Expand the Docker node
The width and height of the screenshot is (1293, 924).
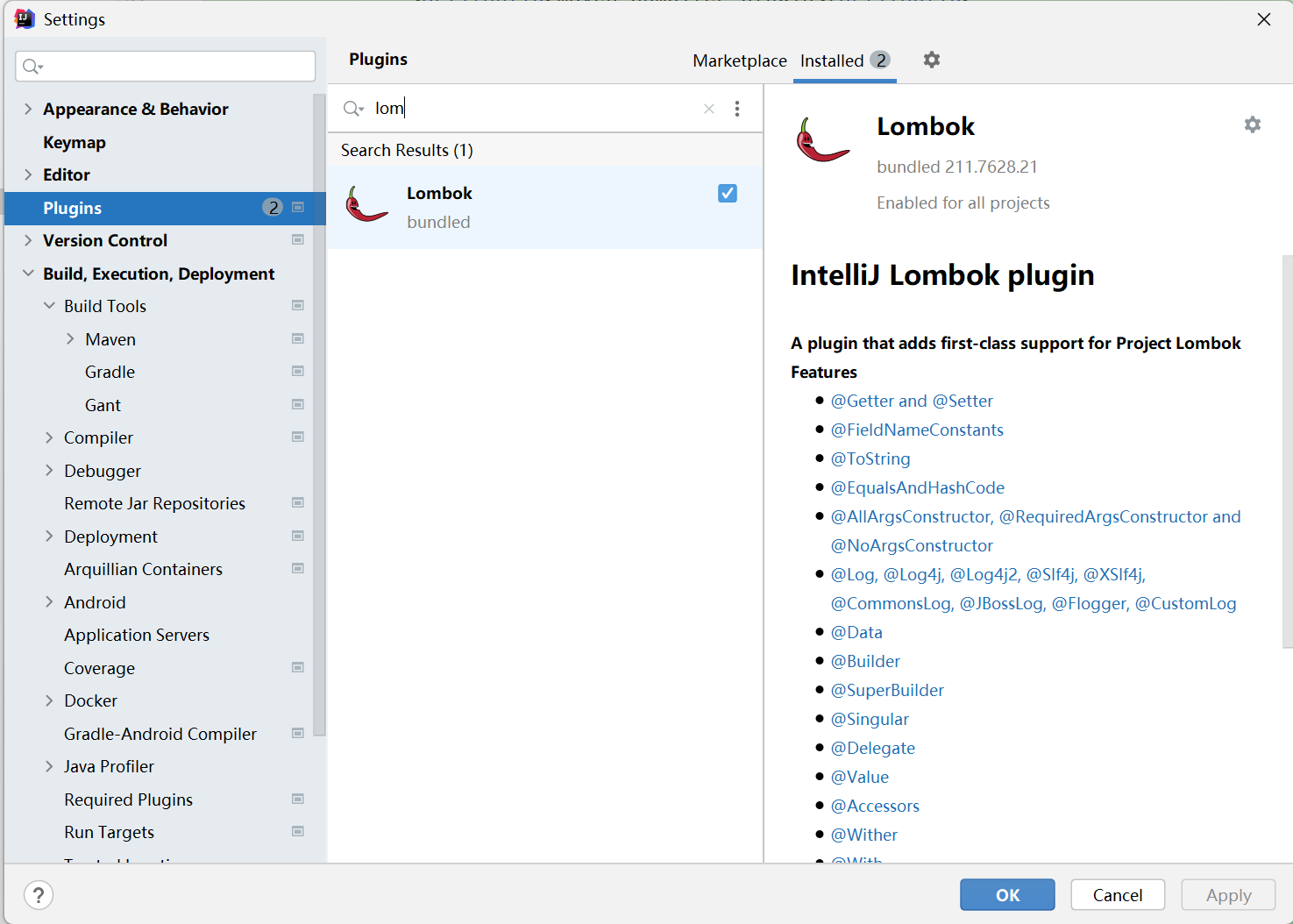[x=49, y=700]
